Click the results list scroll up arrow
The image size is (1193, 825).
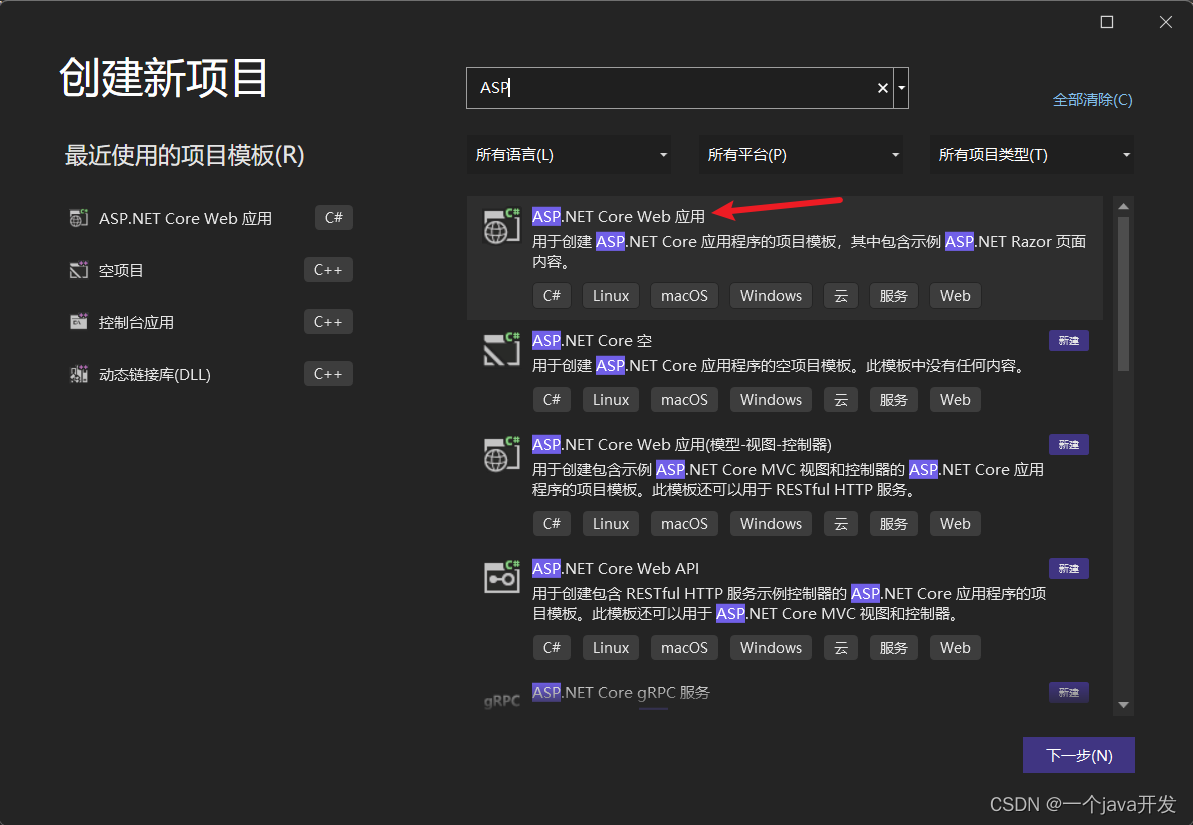click(1124, 207)
